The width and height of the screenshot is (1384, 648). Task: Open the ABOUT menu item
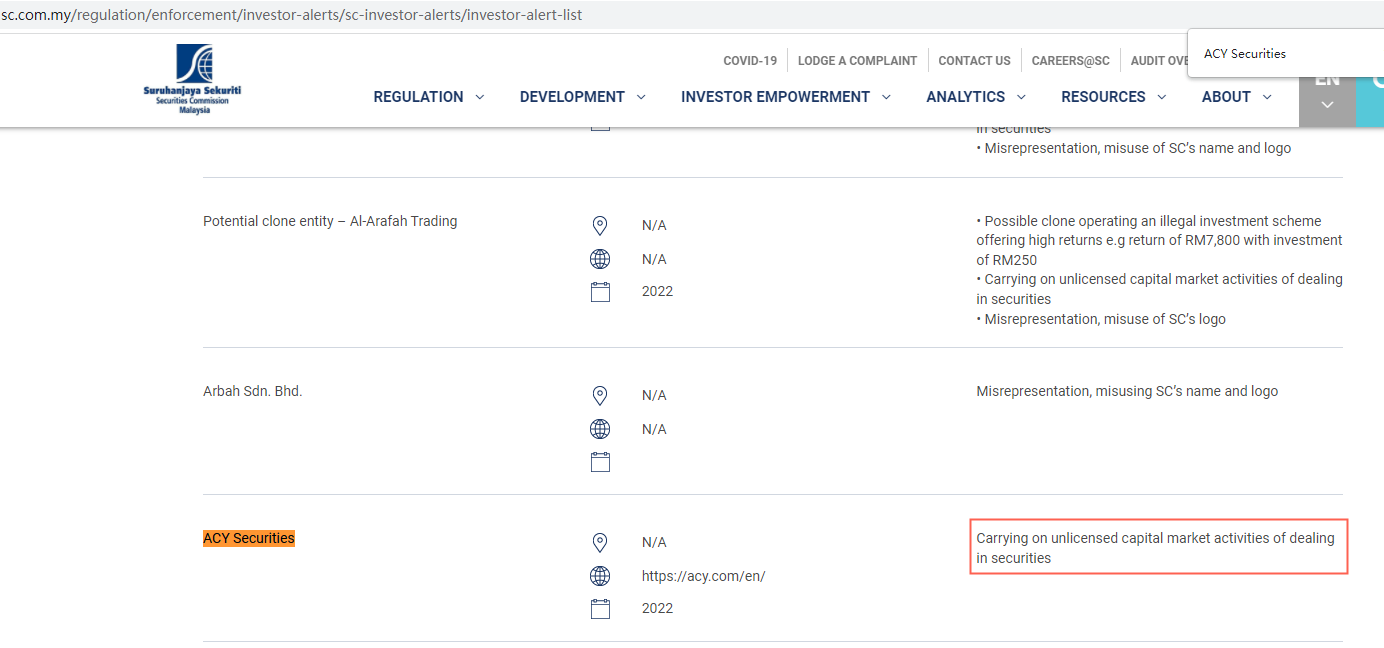tap(1226, 97)
